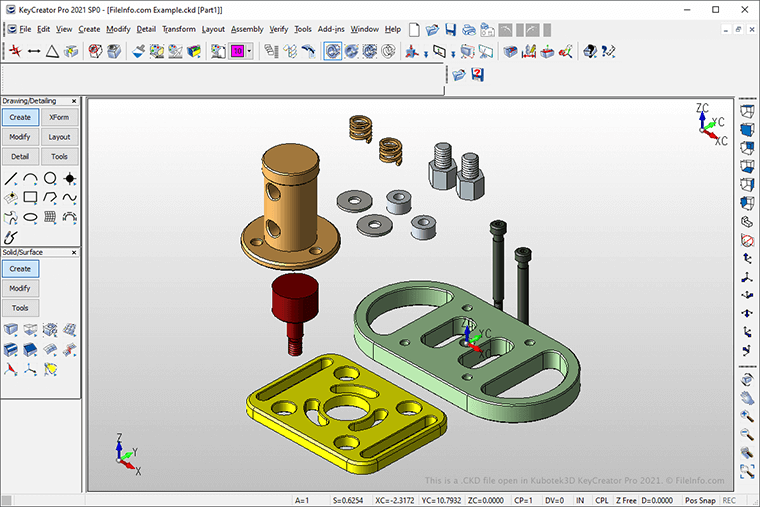This screenshot has width=760, height=507.
Task: Click the DV=0 status field
Action: [554, 500]
